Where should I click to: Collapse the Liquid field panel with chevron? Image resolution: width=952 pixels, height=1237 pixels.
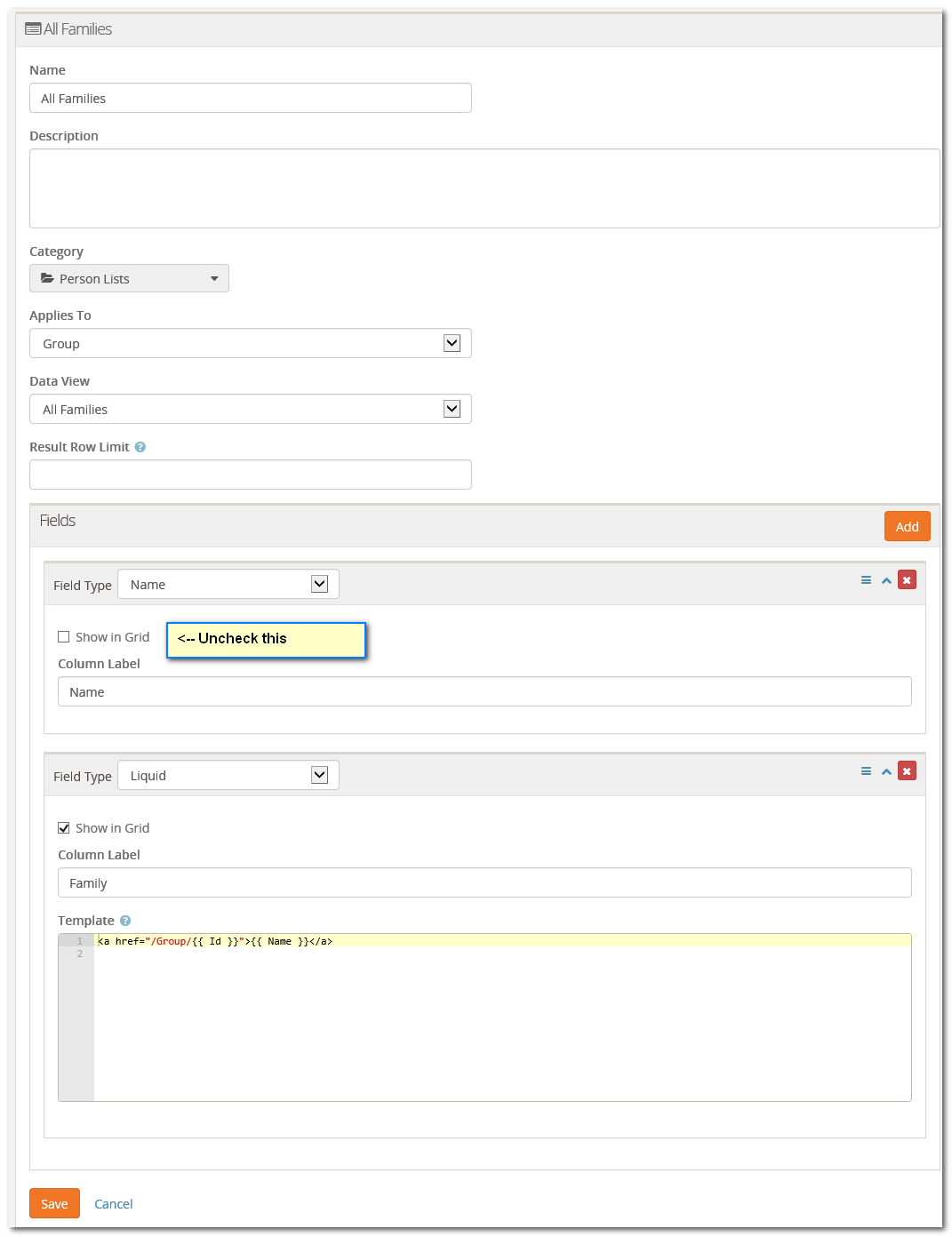886,771
